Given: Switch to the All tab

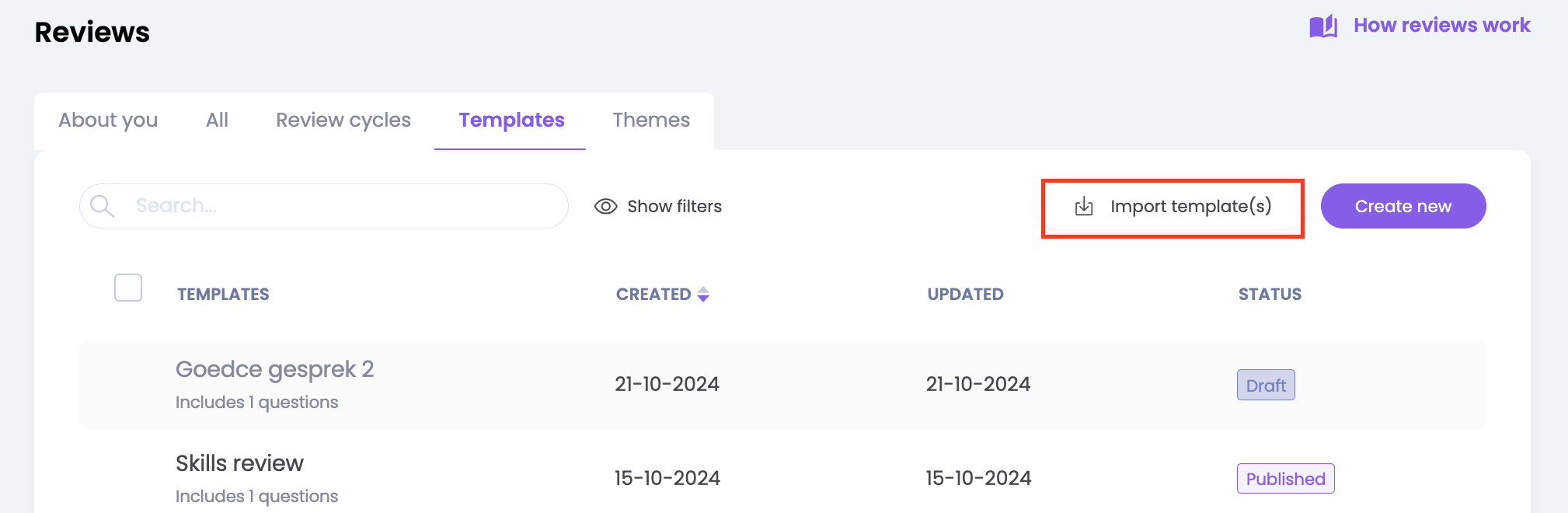Looking at the screenshot, I should [x=217, y=120].
